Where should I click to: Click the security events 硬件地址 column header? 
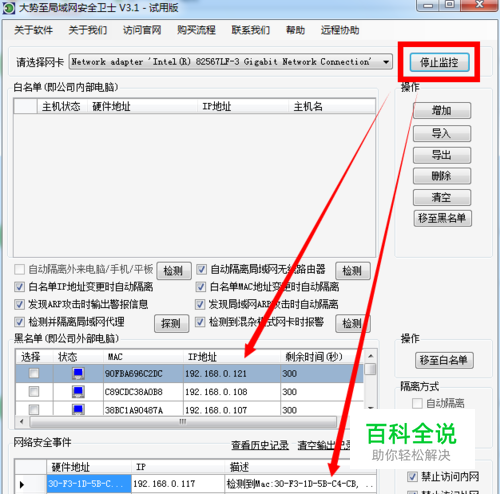click(89, 467)
